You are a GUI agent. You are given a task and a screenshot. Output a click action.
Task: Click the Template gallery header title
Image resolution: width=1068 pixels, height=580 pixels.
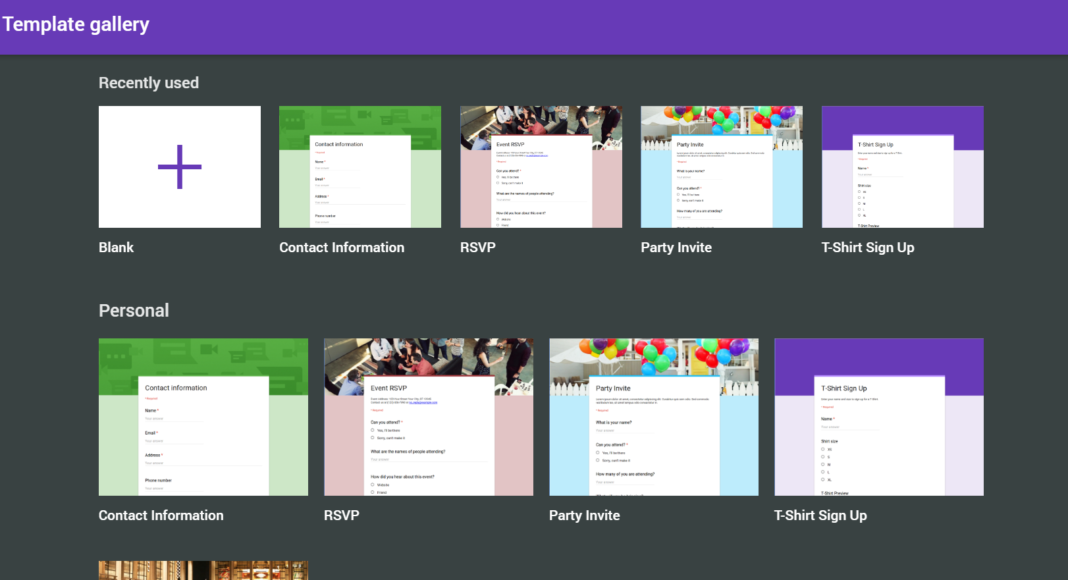point(76,25)
